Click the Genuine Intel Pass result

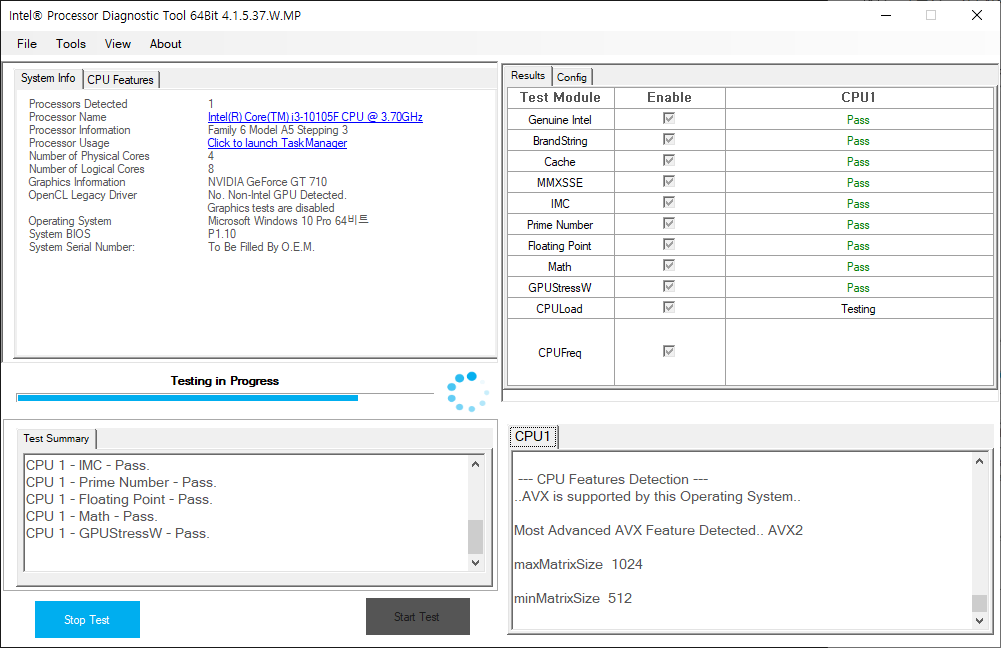(858, 120)
